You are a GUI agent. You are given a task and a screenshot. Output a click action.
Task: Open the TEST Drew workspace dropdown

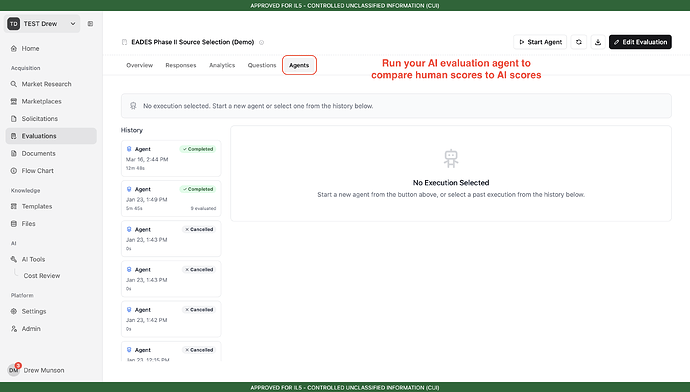[x=42, y=24]
